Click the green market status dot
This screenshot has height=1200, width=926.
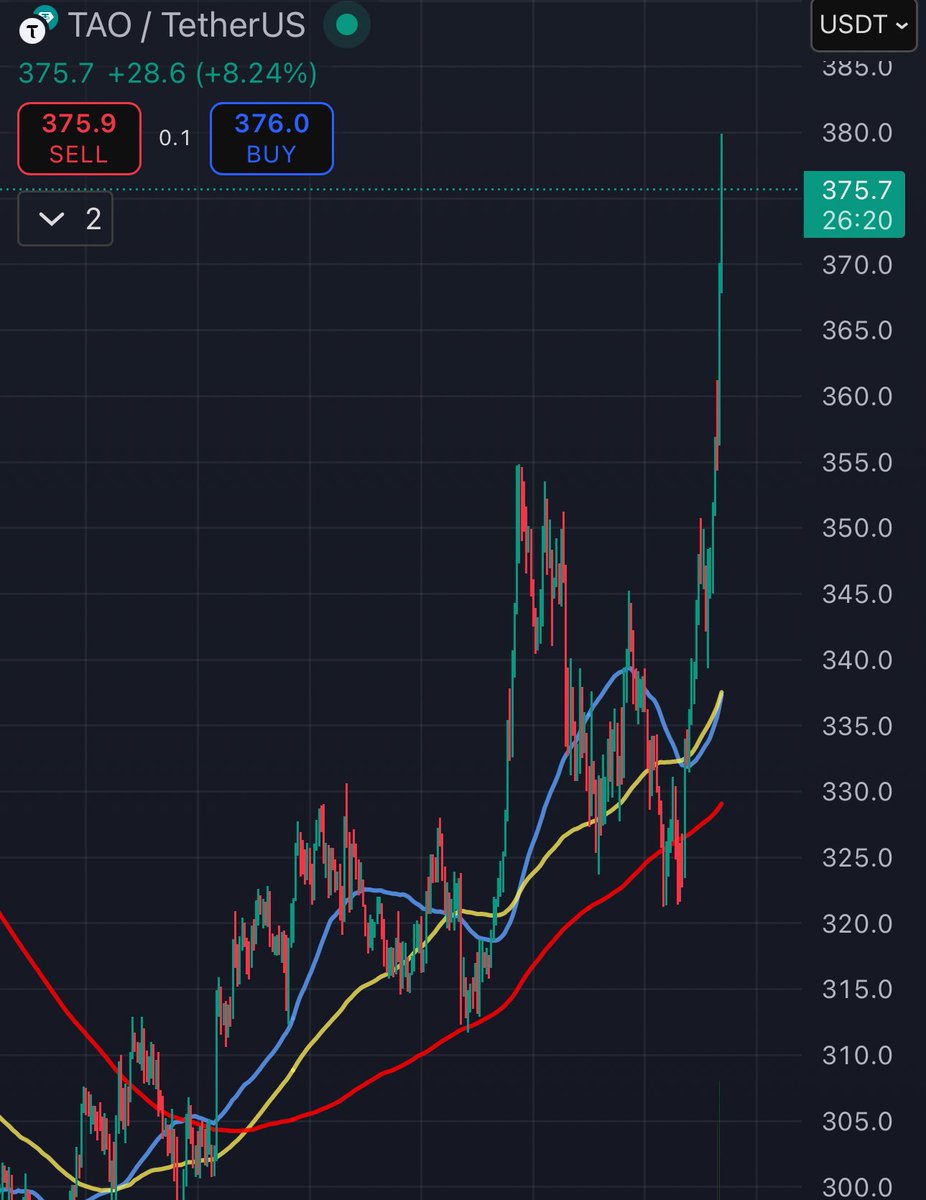[x=346, y=26]
